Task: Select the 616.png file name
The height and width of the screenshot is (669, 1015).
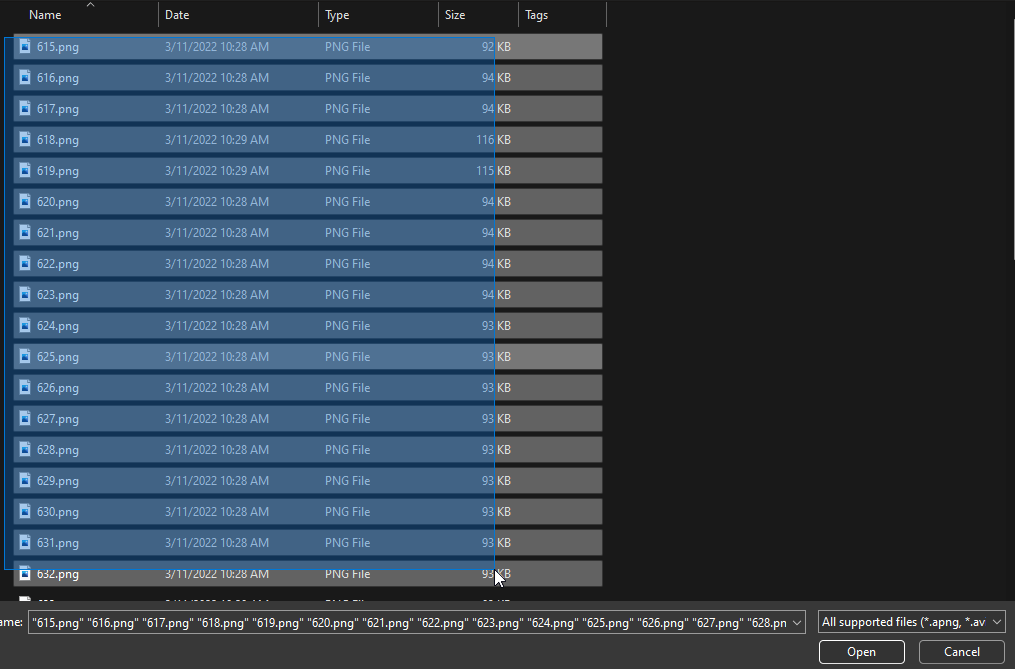Action: point(58,78)
